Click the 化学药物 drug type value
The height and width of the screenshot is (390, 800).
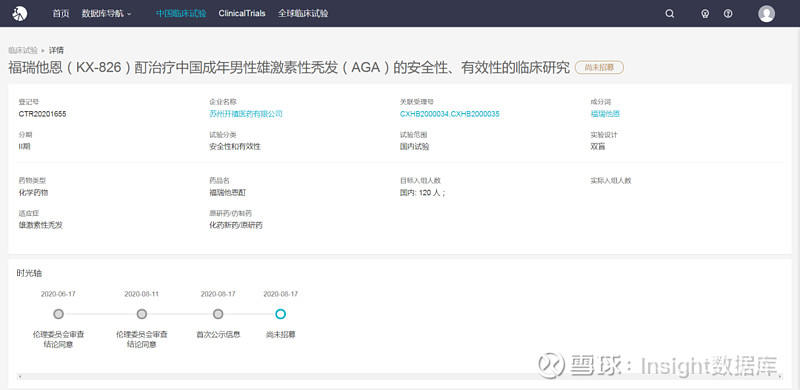tap(34, 192)
